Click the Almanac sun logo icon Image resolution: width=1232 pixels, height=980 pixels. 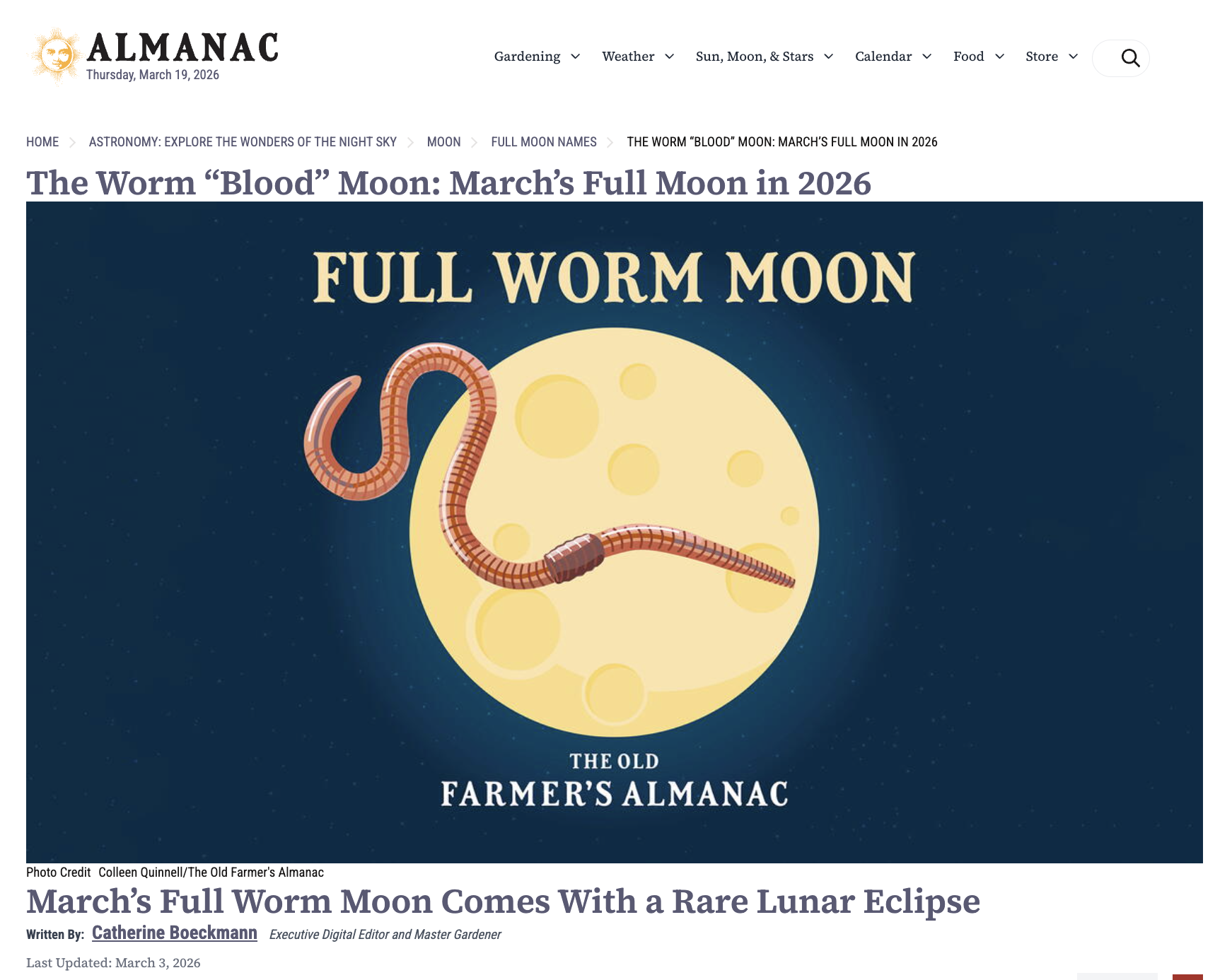tap(56, 57)
